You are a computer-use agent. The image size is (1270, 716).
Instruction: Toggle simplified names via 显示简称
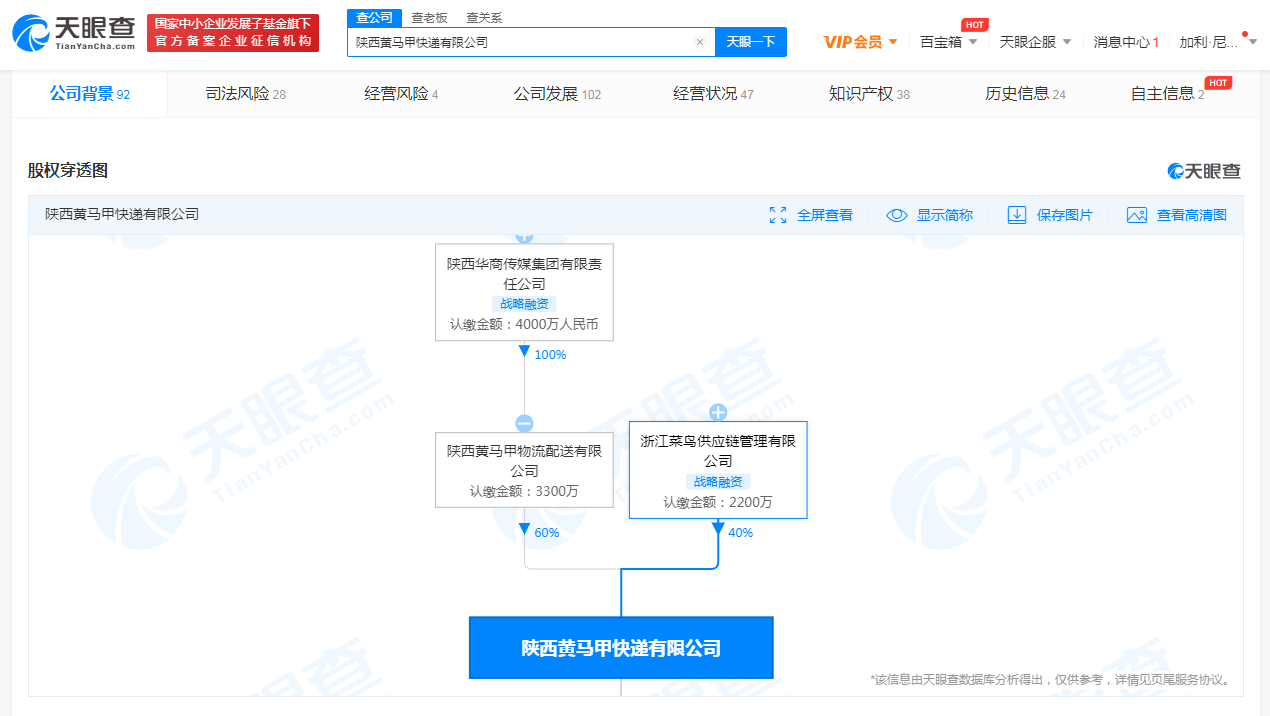click(944, 214)
